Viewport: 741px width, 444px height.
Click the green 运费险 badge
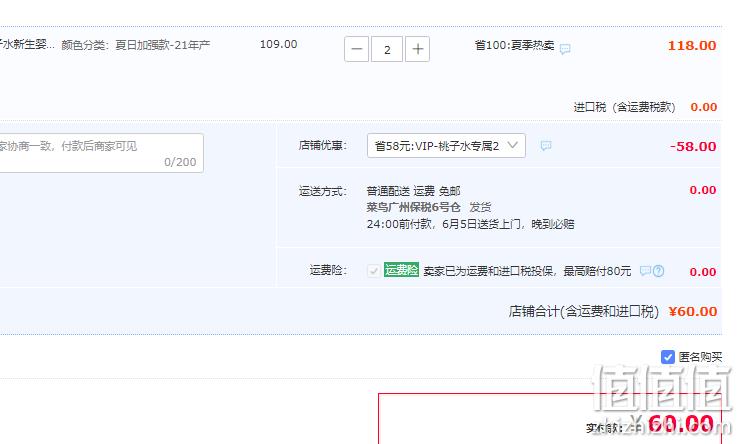point(401,270)
